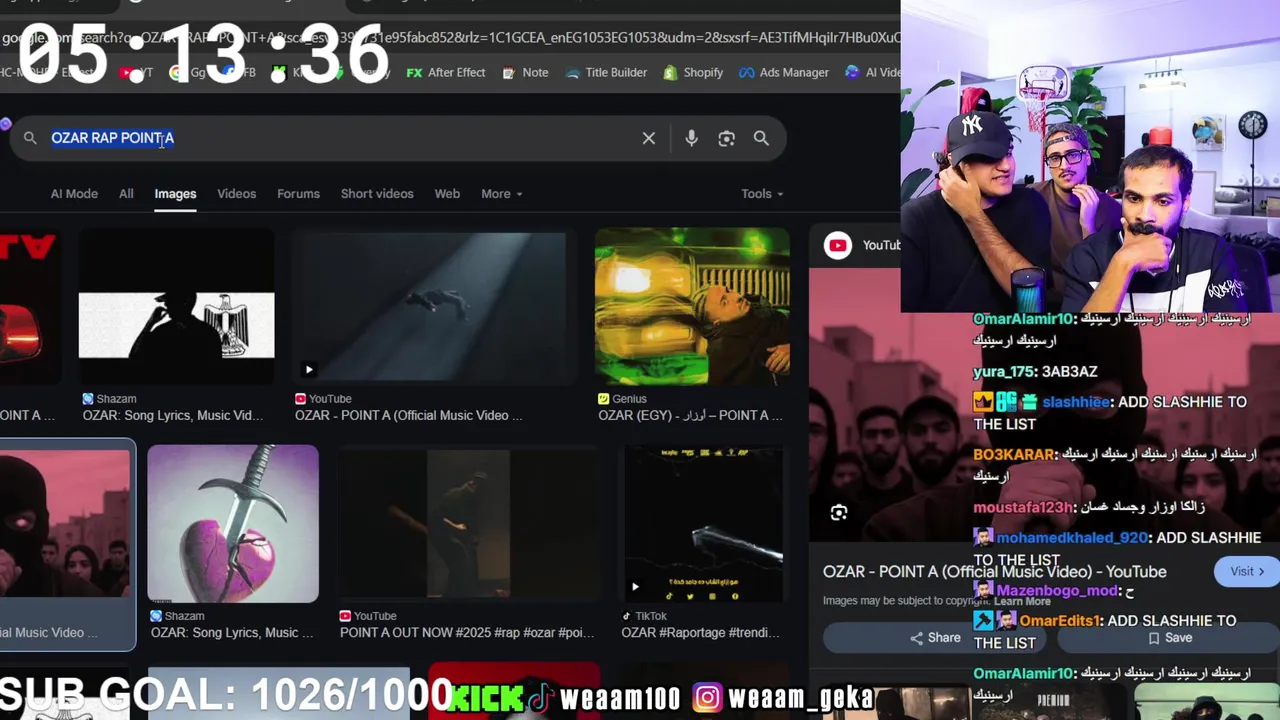This screenshot has width=1280, height=720.
Task: Switch to AI Mode tab
Action: 74,193
